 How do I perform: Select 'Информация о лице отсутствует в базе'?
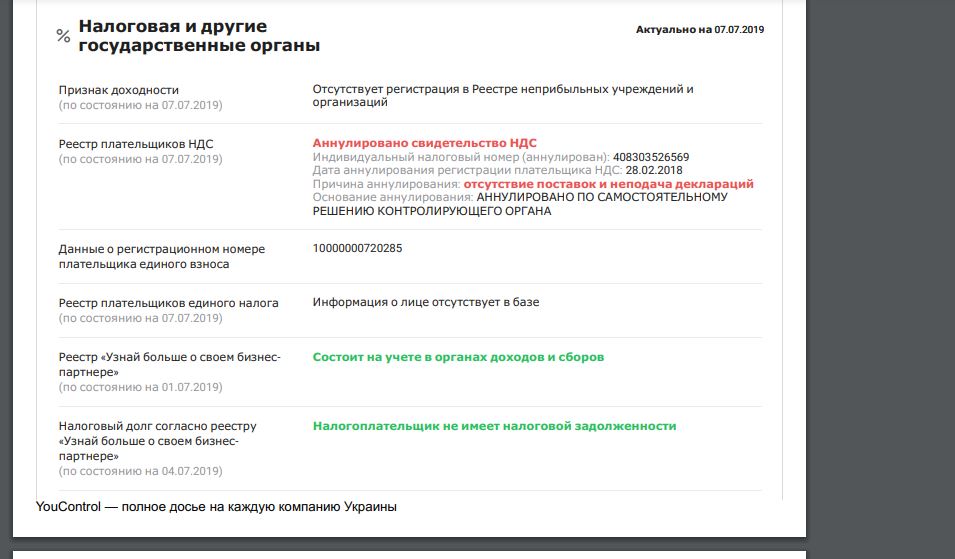coord(426,302)
